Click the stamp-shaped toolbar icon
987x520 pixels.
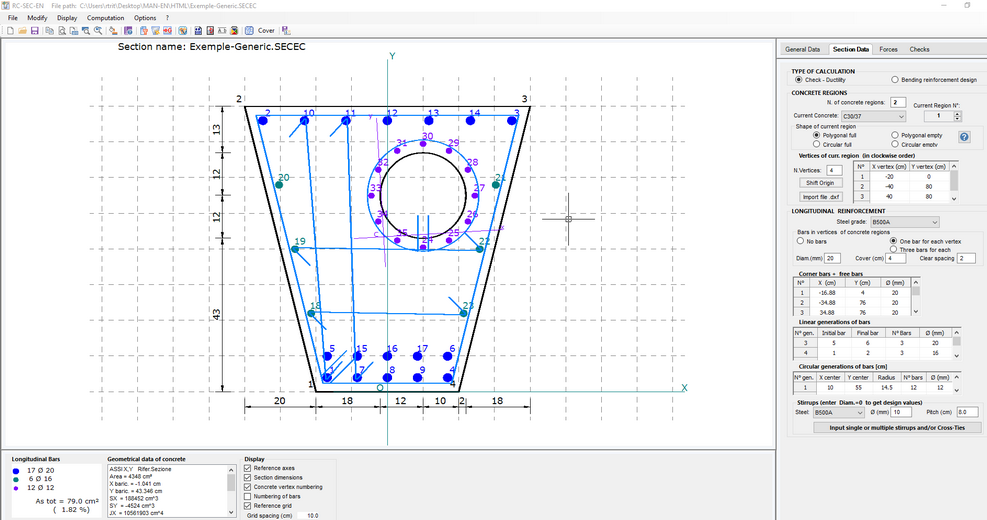[113, 30]
